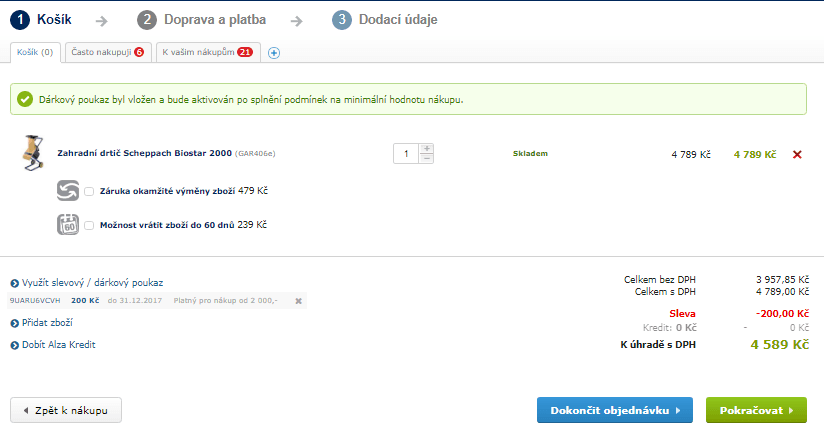Click the red 6 badge on Často nakupuji
The image size is (824, 441).
coord(139,52)
